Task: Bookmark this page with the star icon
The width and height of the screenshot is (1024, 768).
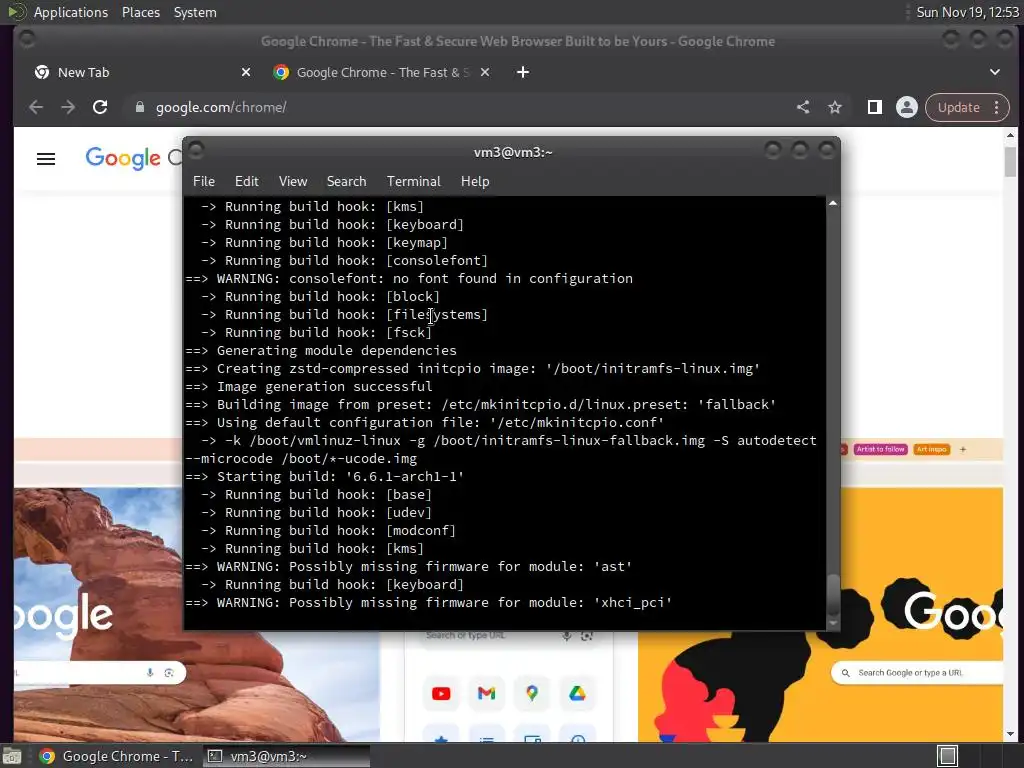Action: [835, 107]
